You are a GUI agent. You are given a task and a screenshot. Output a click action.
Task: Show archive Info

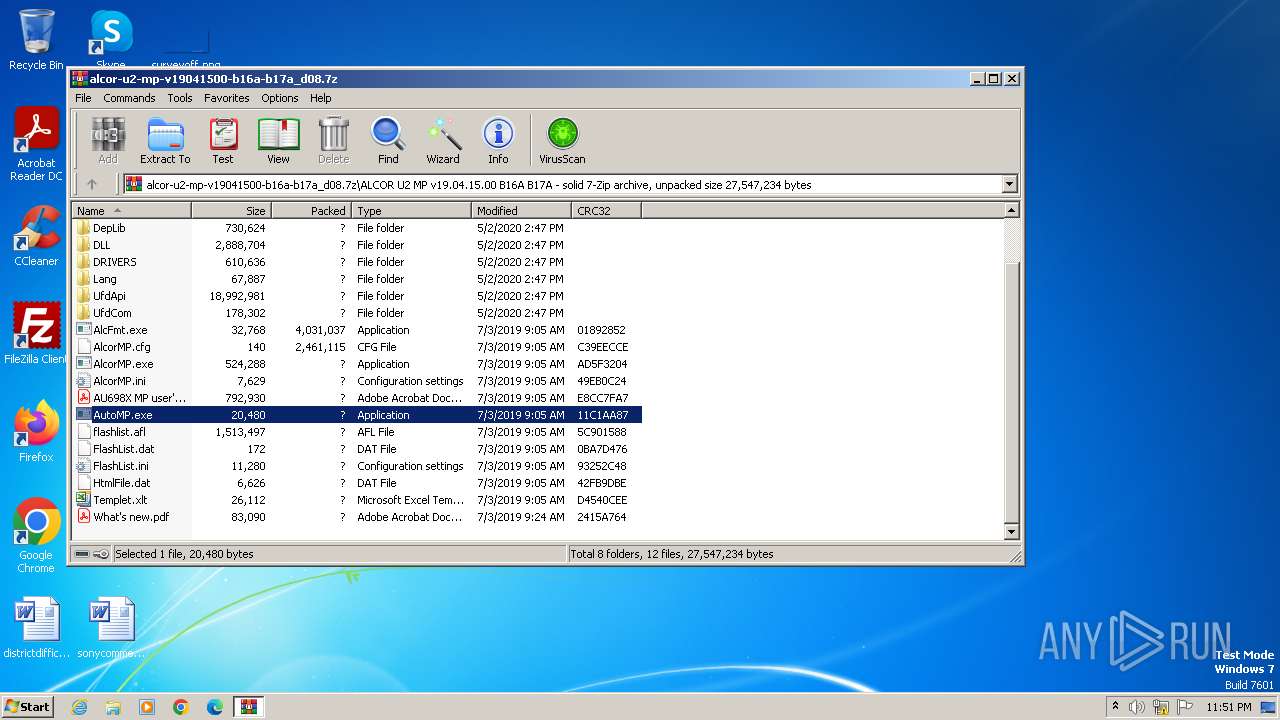pyautogui.click(x=498, y=141)
